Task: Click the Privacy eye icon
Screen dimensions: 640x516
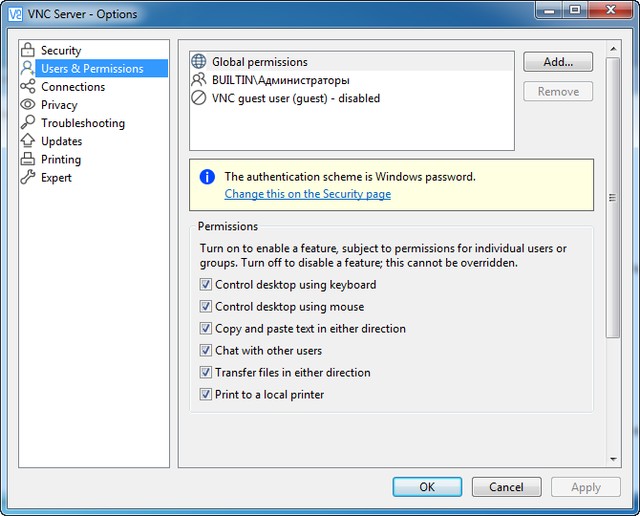Action: pyautogui.click(x=28, y=104)
